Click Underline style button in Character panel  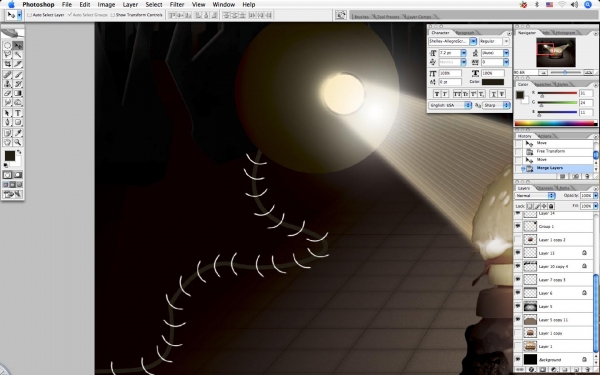click(x=494, y=94)
